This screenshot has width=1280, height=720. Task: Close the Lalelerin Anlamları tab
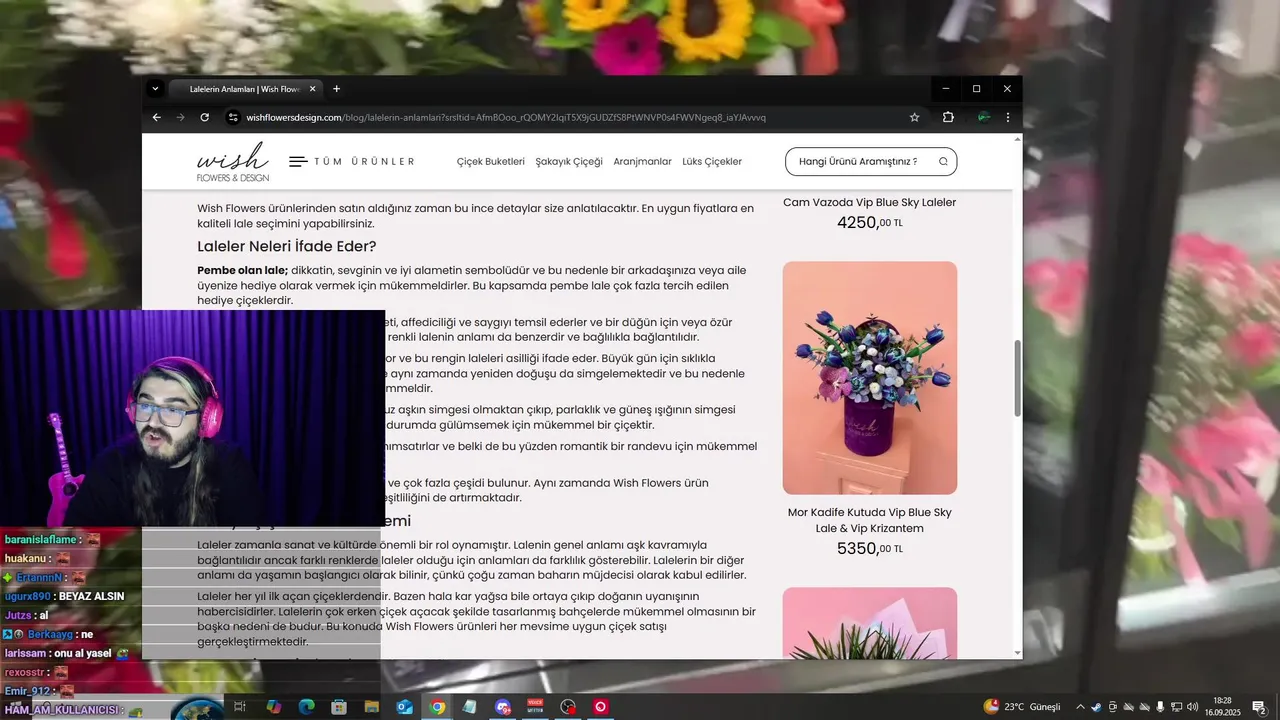coord(312,89)
